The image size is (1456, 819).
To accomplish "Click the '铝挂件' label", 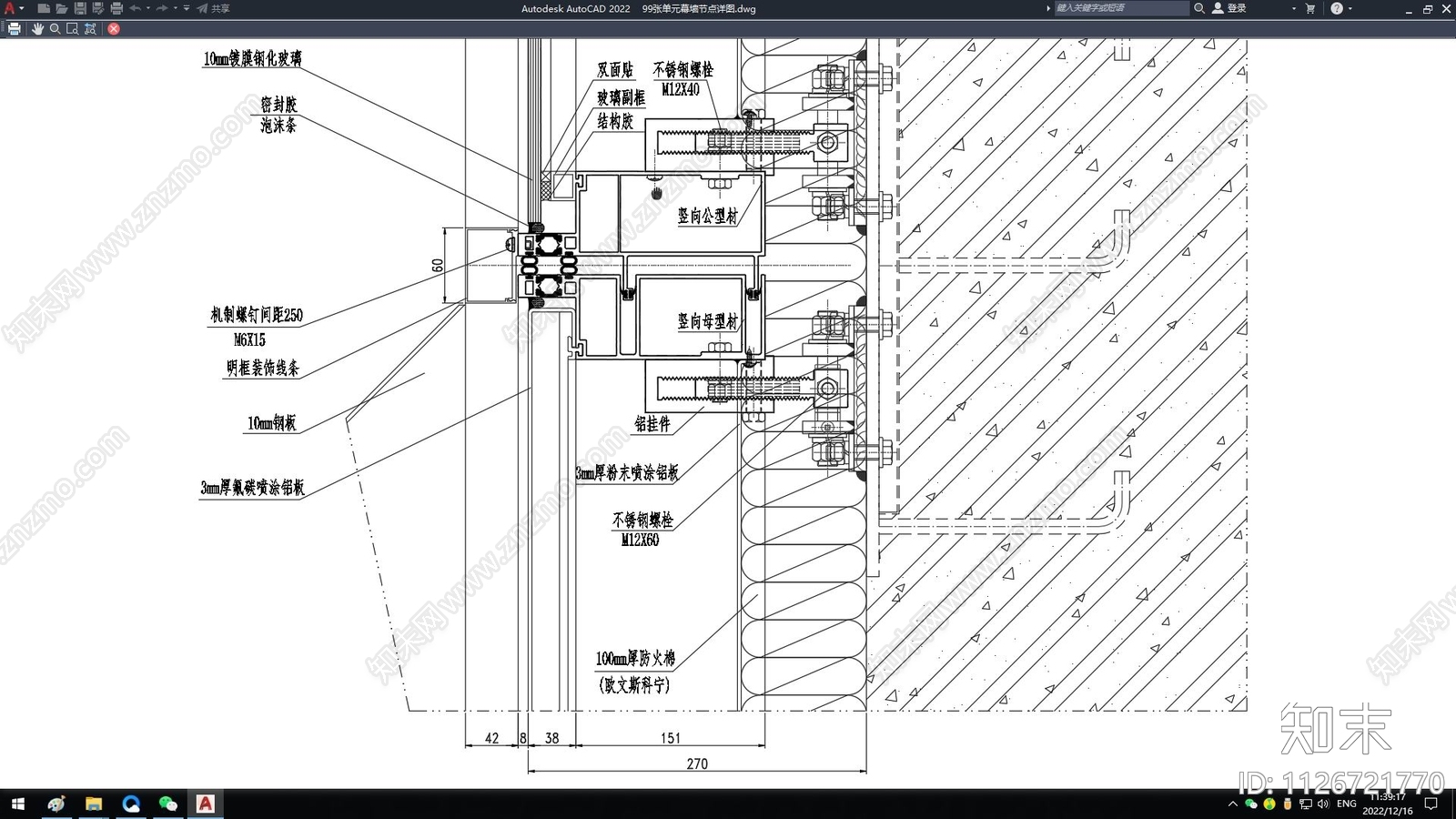I will tap(652, 423).
